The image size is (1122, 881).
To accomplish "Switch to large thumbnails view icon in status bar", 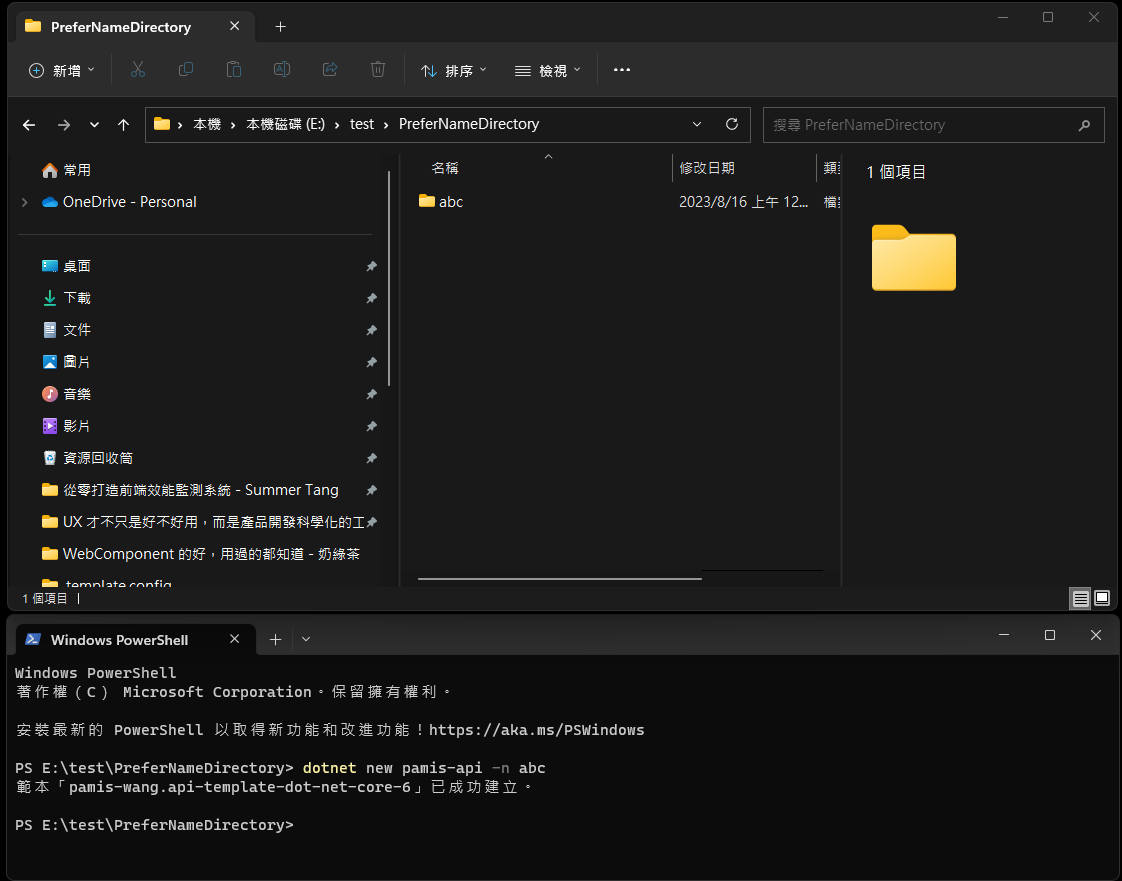I will (1102, 598).
